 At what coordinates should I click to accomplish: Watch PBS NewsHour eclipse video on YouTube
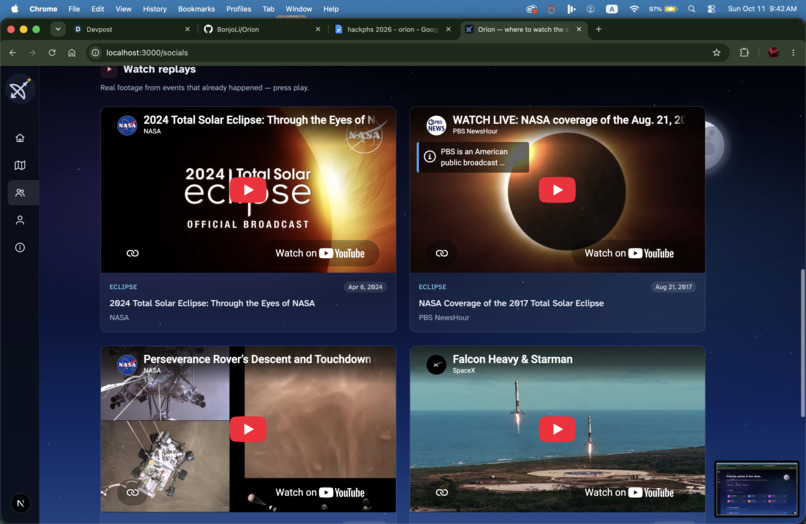click(629, 253)
